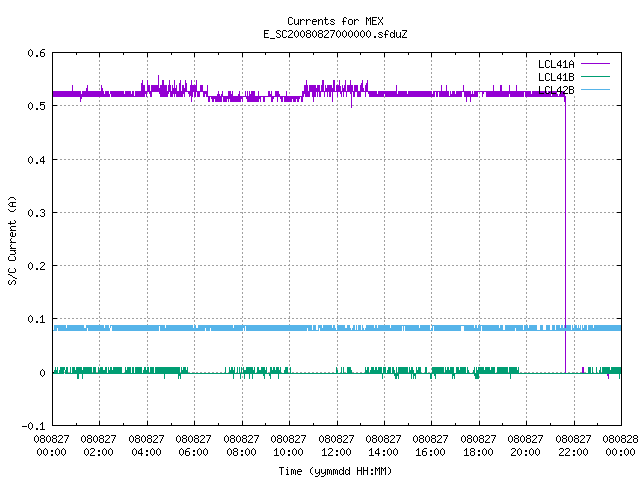Viewport: 640px width, 480px height.
Task: Click the y-axis tick value 0.2
Action: pos(36,267)
